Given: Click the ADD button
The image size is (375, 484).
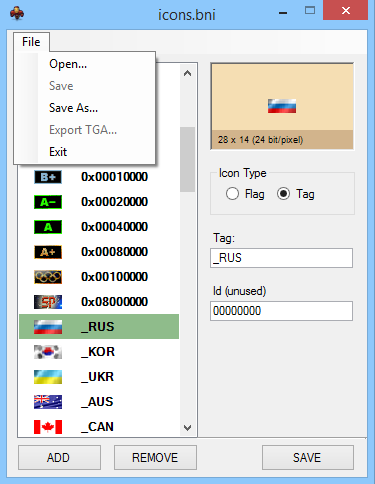Looking at the screenshot, I should (x=59, y=457).
